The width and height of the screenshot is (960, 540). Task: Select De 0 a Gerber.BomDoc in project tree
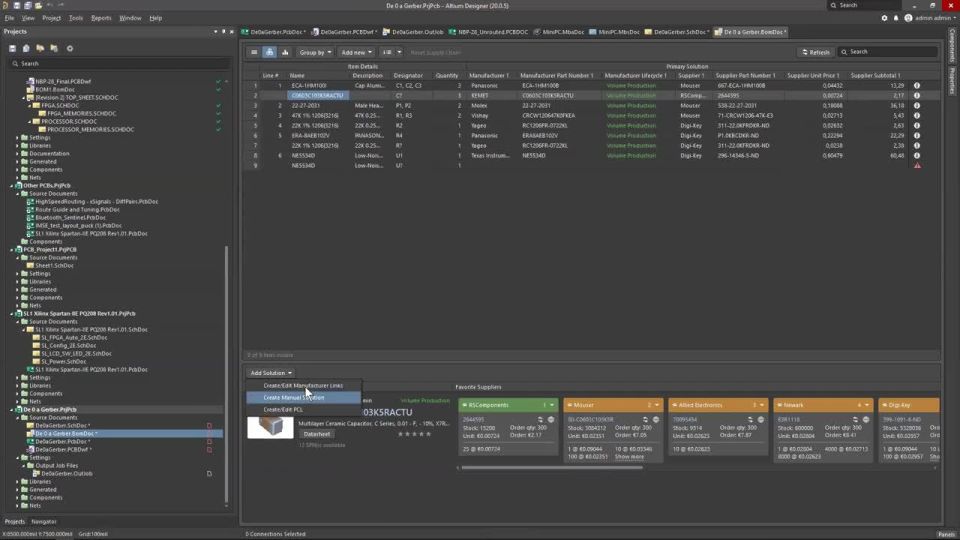pos(66,433)
